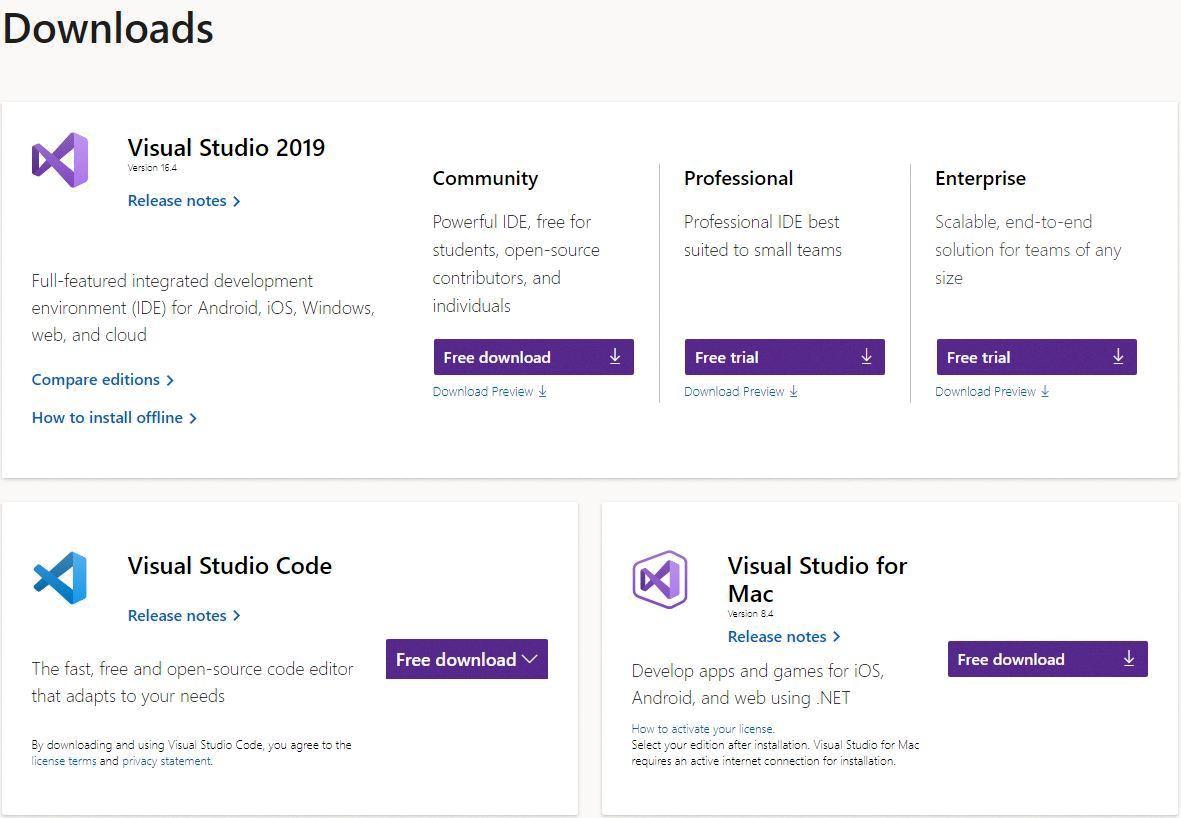Screen dimensions: 1181x818
Task: Click the Visual Studio Code logo icon
Action: 59,577
